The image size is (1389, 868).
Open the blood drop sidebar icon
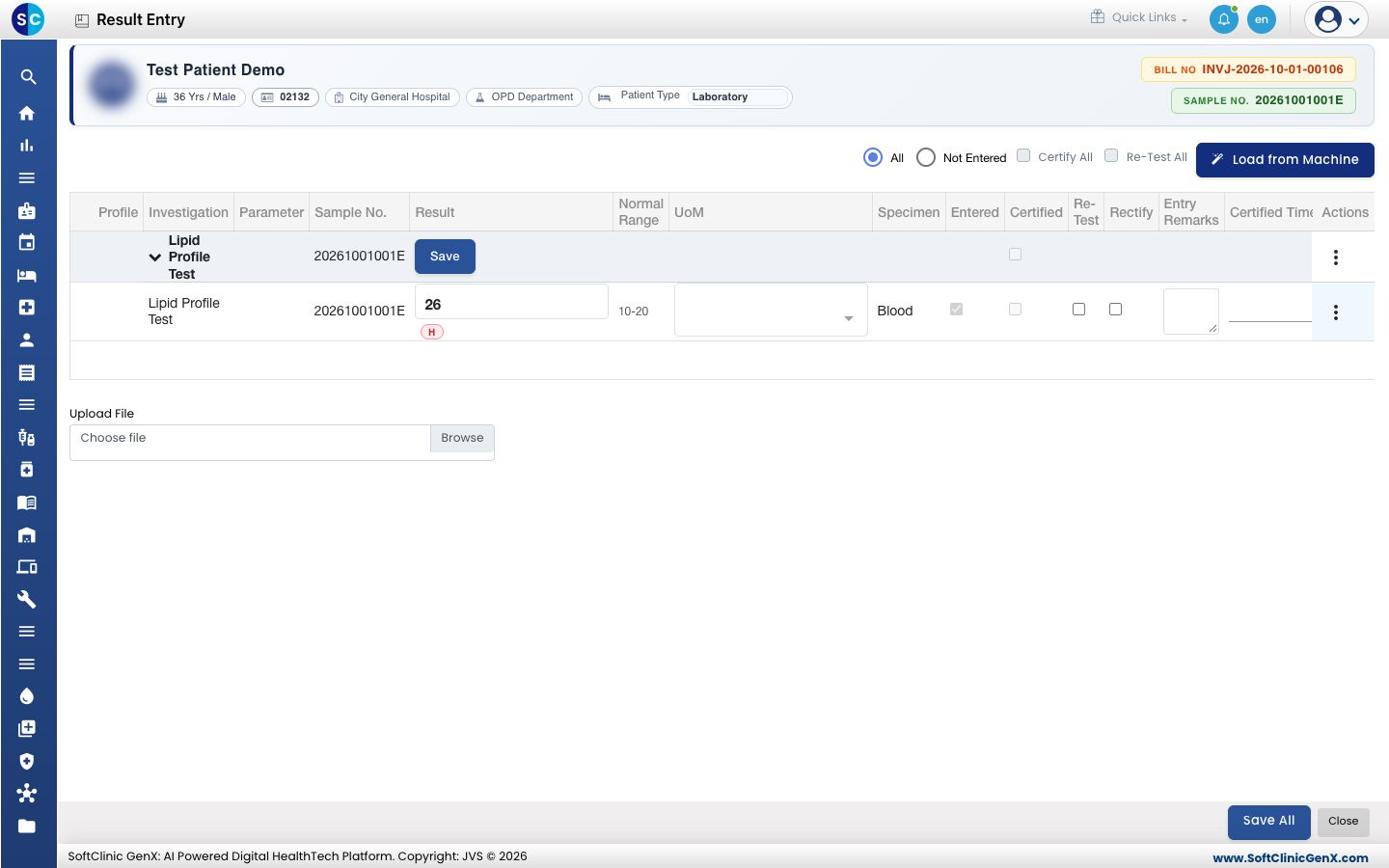27,696
